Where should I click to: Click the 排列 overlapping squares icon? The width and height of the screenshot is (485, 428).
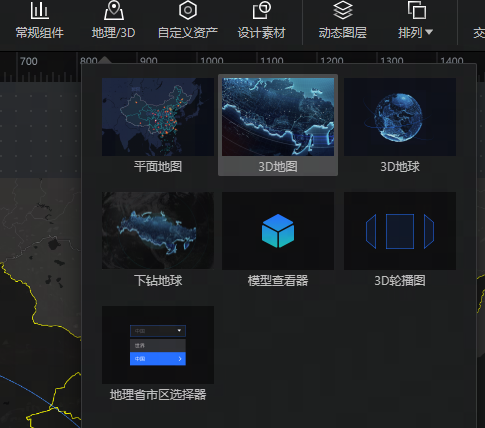(417, 10)
